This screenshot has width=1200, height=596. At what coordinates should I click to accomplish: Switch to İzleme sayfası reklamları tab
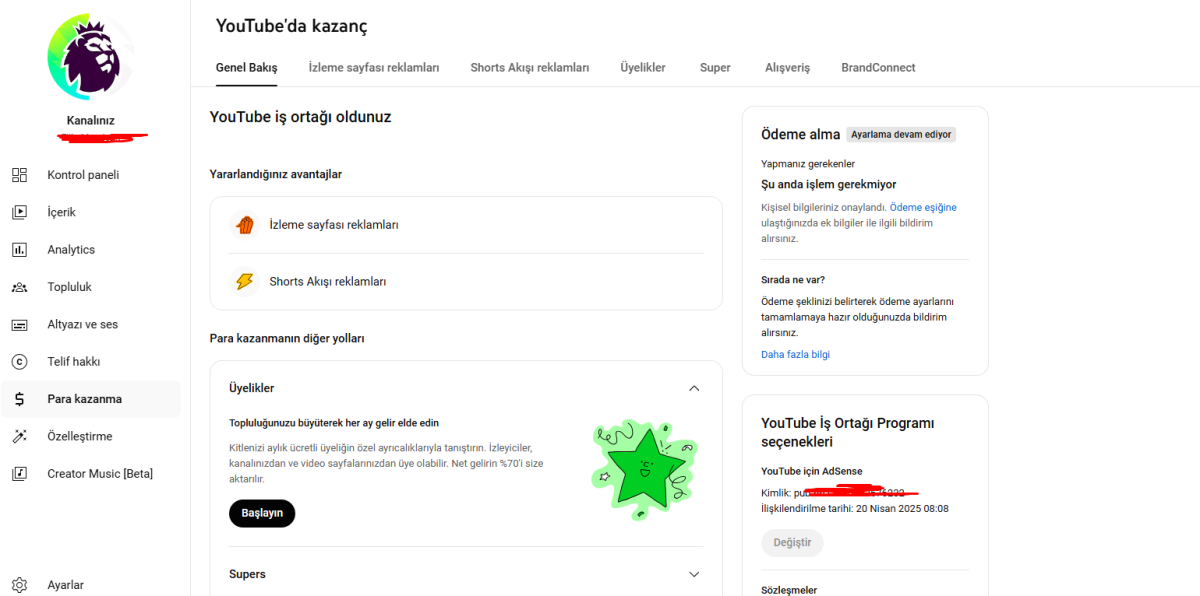point(374,68)
